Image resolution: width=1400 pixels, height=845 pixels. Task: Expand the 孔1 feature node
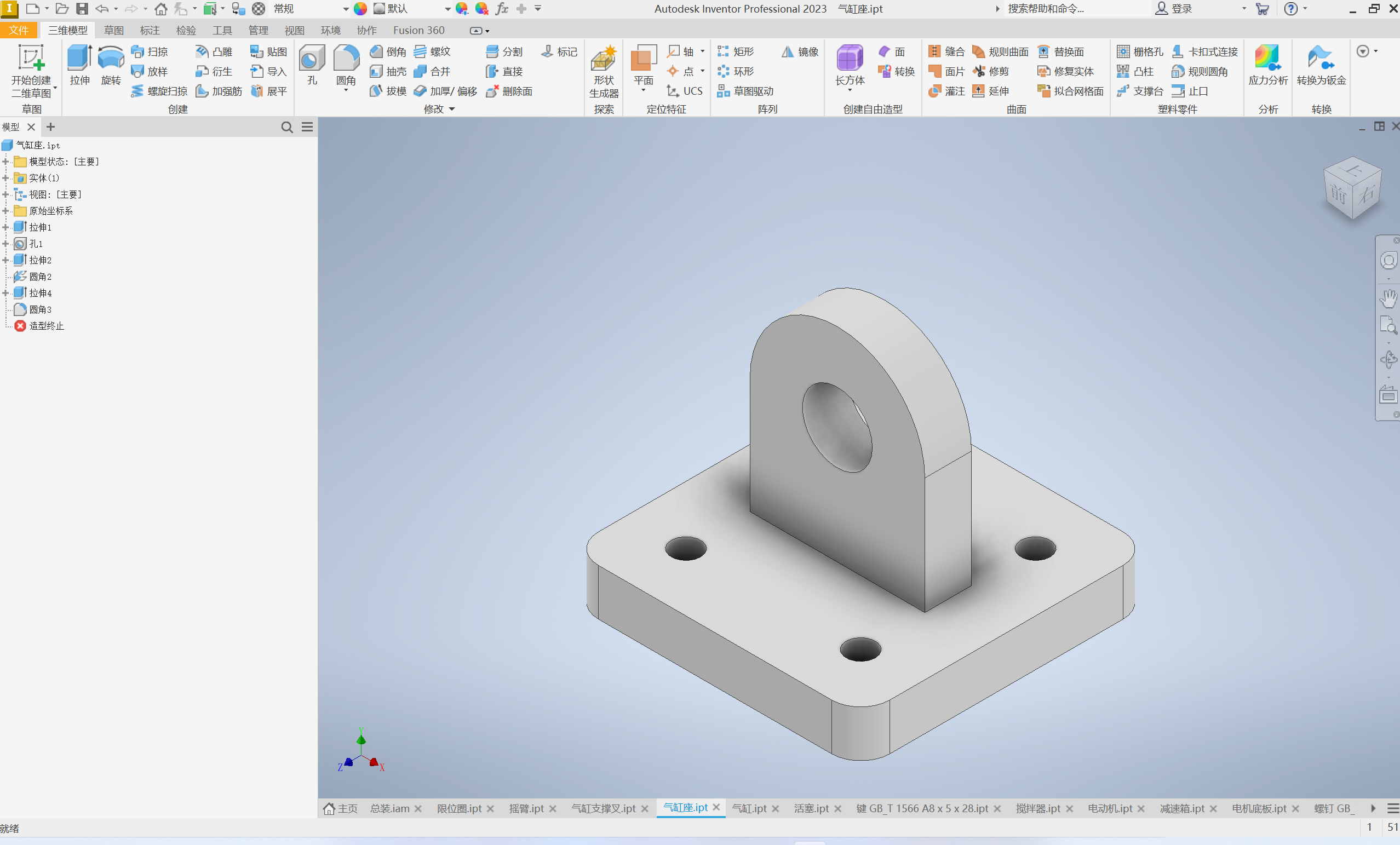(x=5, y=244)
